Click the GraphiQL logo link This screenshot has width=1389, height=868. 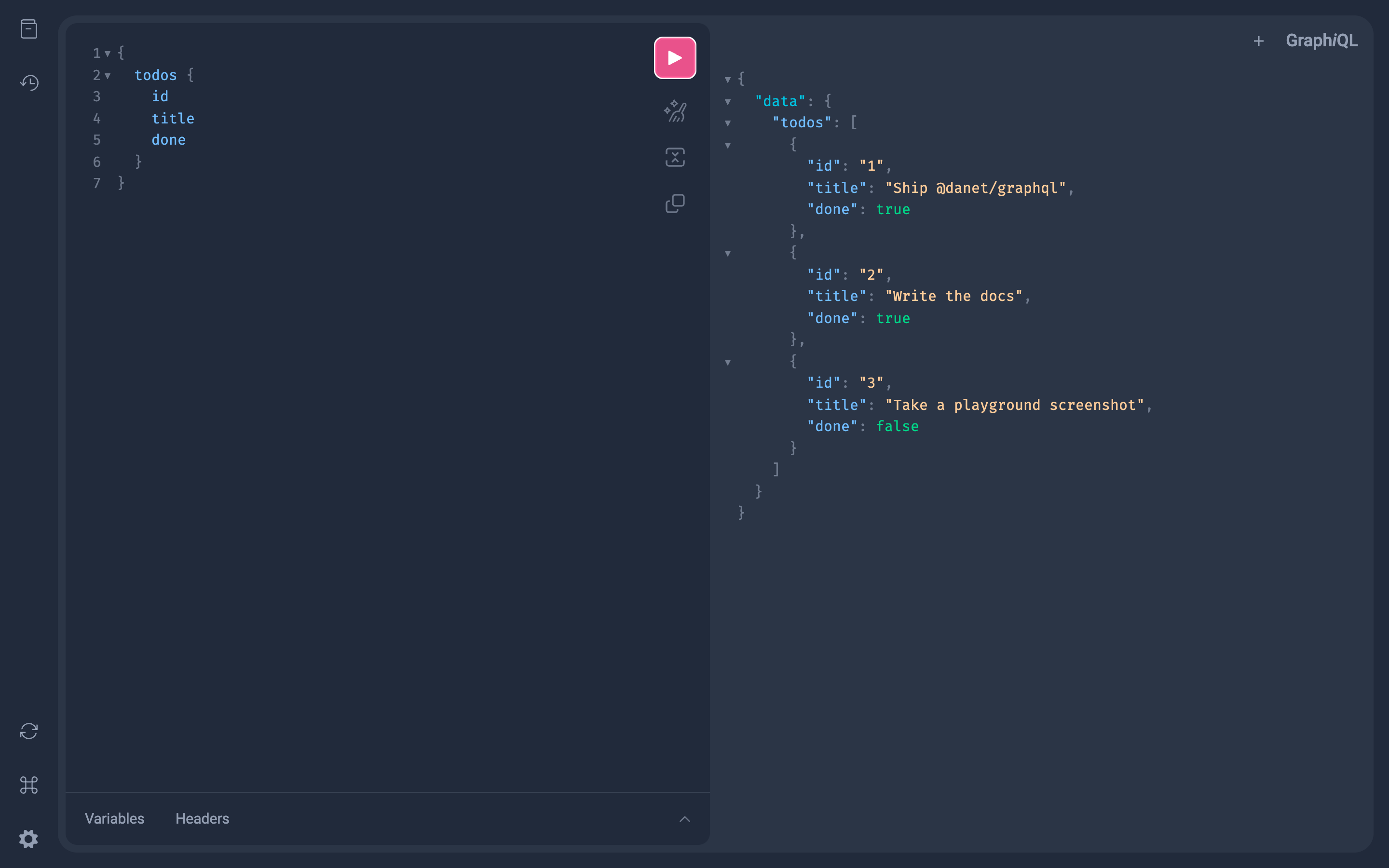1321,41
